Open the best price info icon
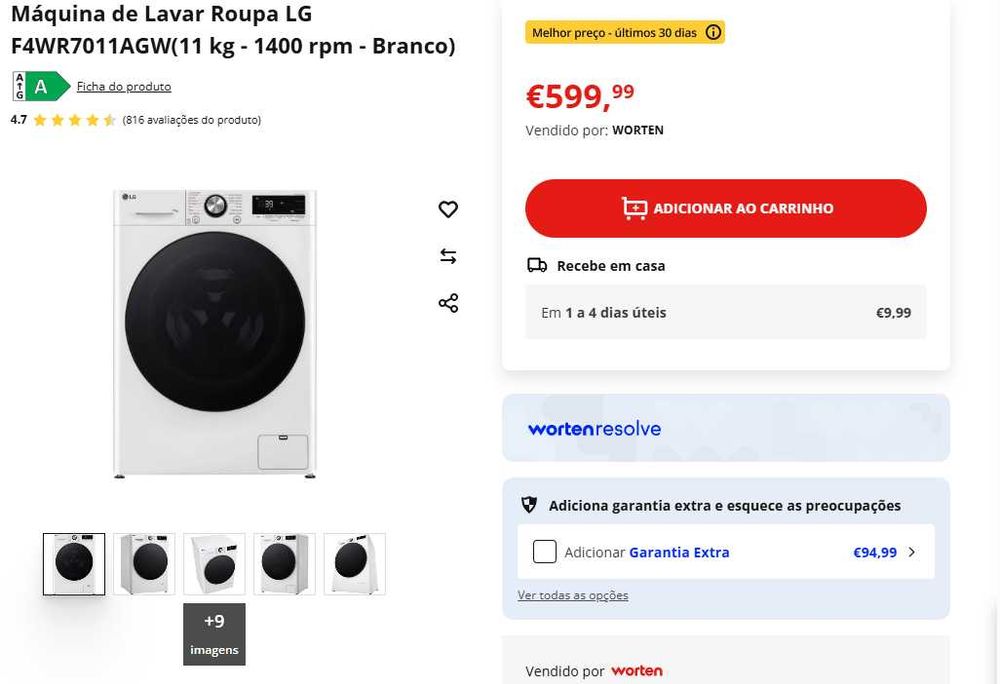The image size is (1000, 684). [713, 33]
